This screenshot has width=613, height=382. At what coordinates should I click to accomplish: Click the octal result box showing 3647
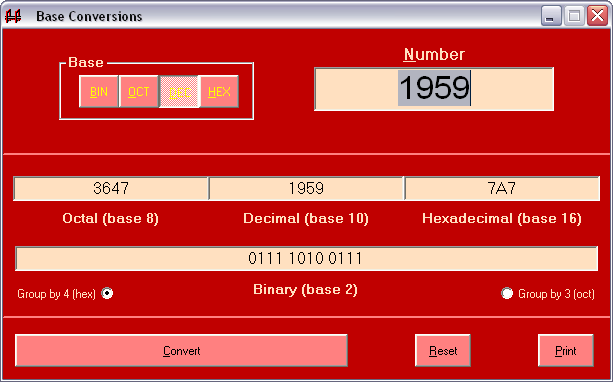(111, 188)
